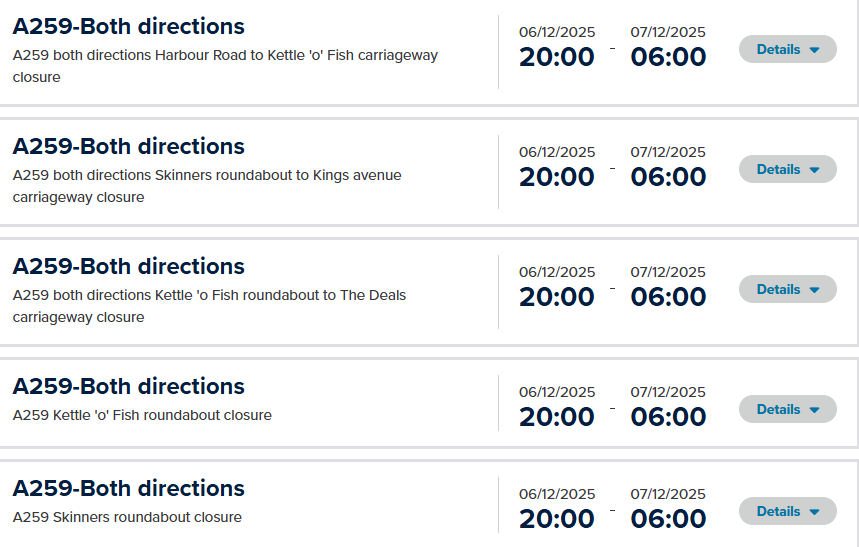The height and width of the screenshot is (547, 859).
Task: Click 'A259 Skinners roundabout closure' text
Action: (127, 517)
